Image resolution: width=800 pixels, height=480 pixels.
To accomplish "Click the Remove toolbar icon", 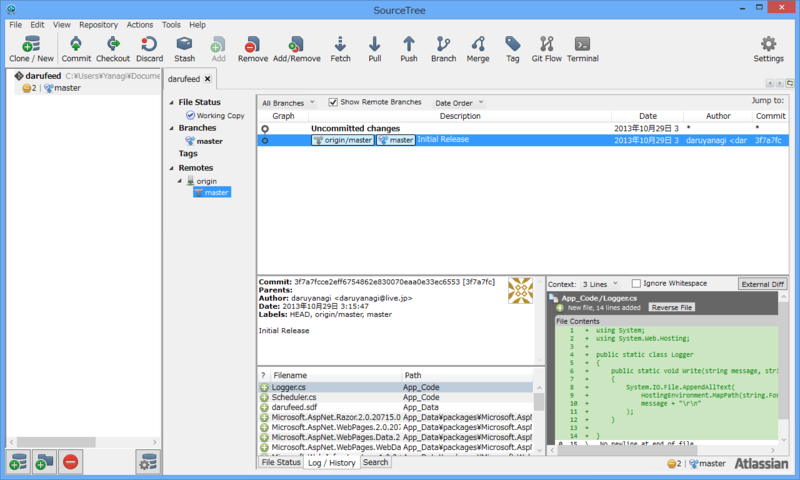I will coord(253,49).
